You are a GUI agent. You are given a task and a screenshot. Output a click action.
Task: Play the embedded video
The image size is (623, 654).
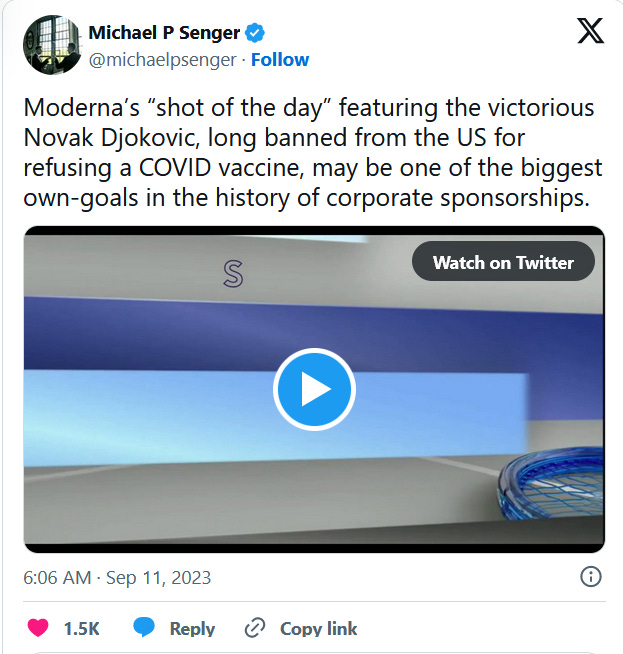click(x=314, y=389)
